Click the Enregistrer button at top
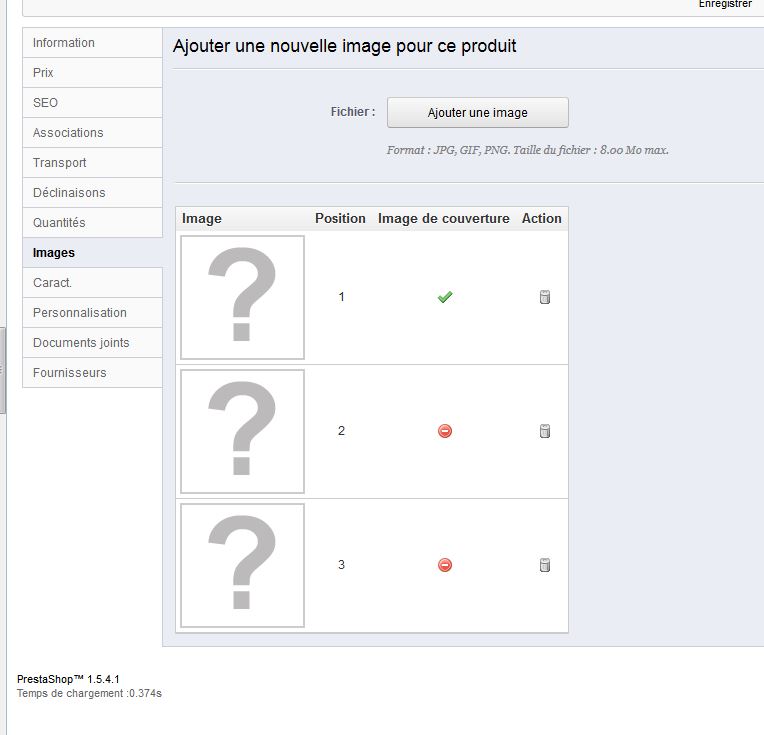 point(725,4)
